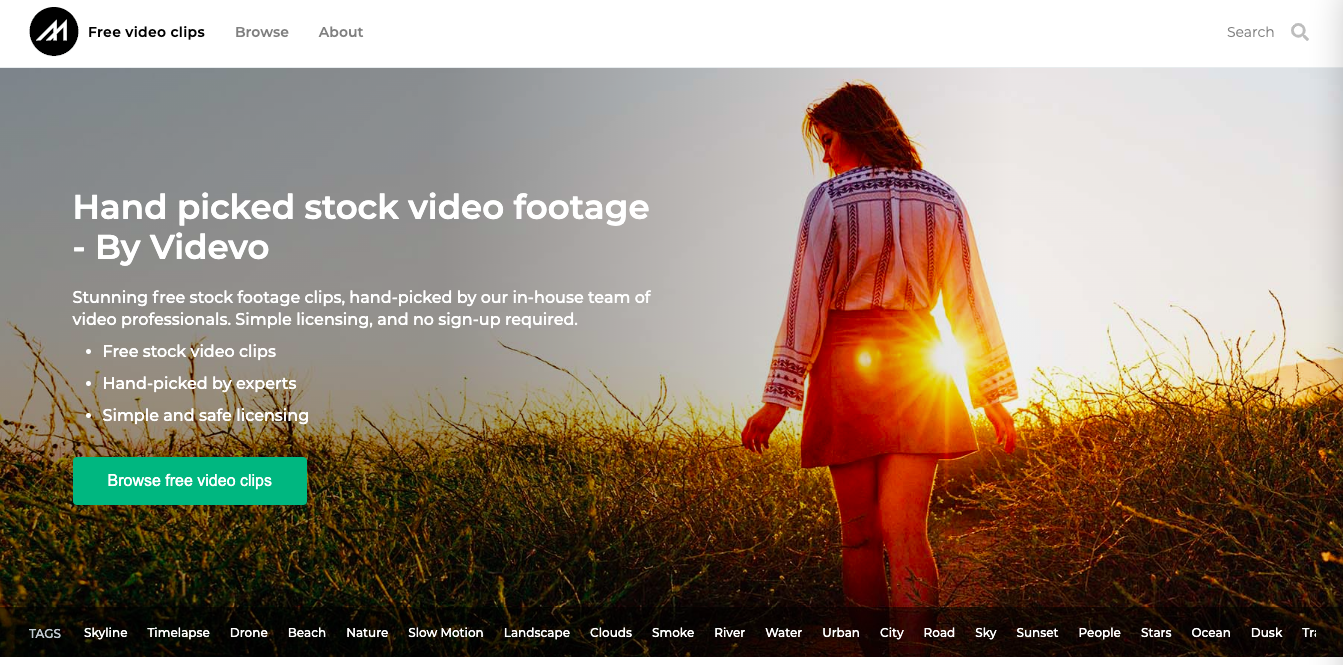Select the Browse menu item

coord(261,31)
